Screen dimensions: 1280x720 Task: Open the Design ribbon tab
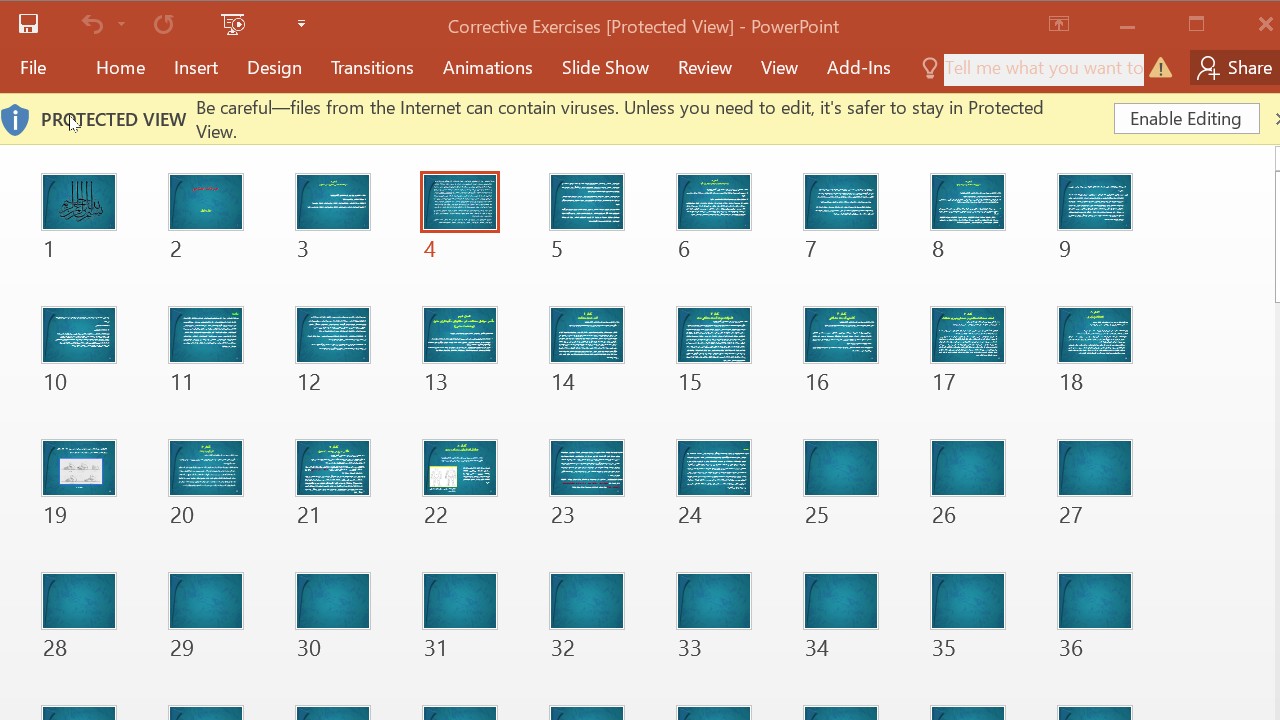[x=274, y=68]
